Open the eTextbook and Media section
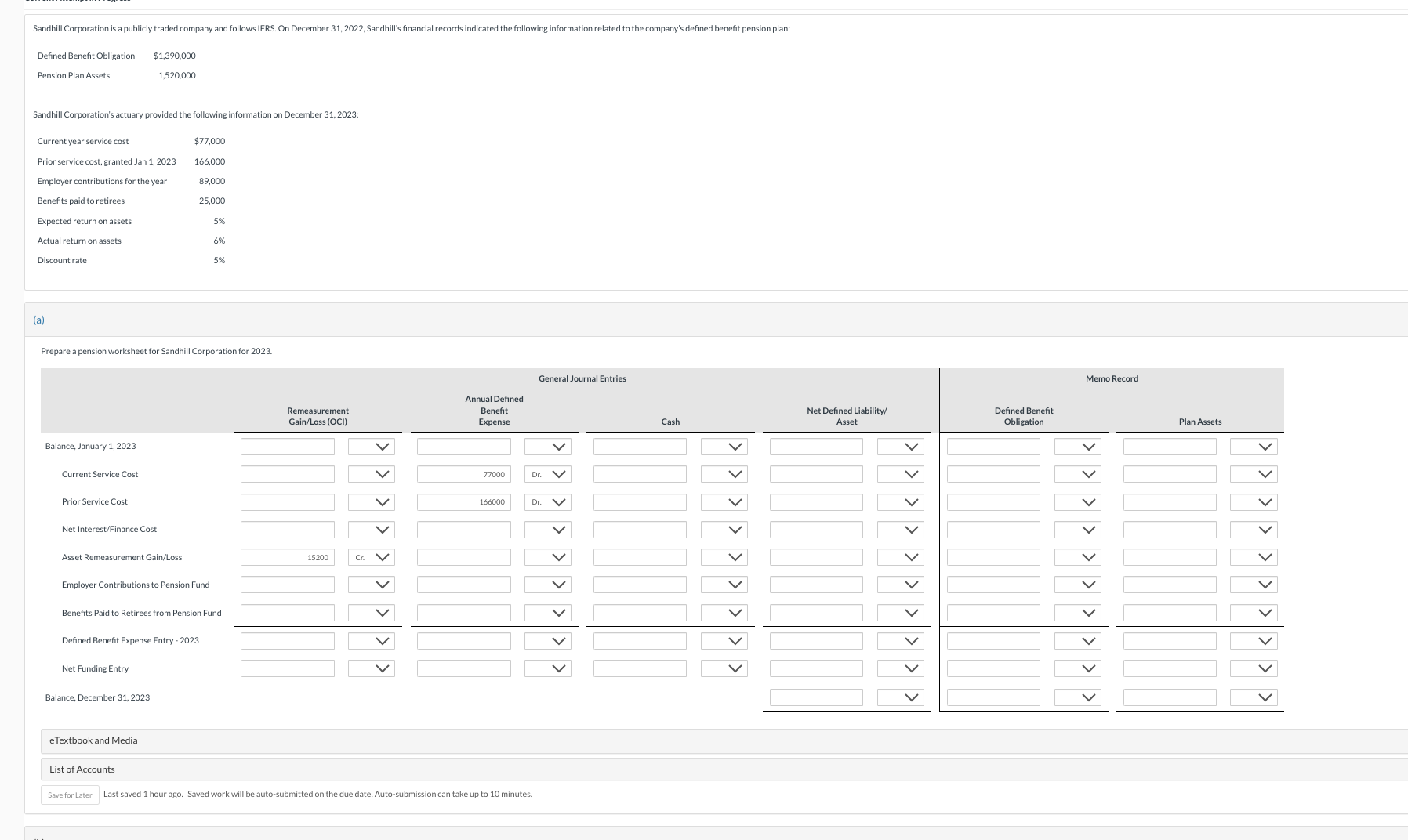The image size is (1408, 840). click(724, 740)
